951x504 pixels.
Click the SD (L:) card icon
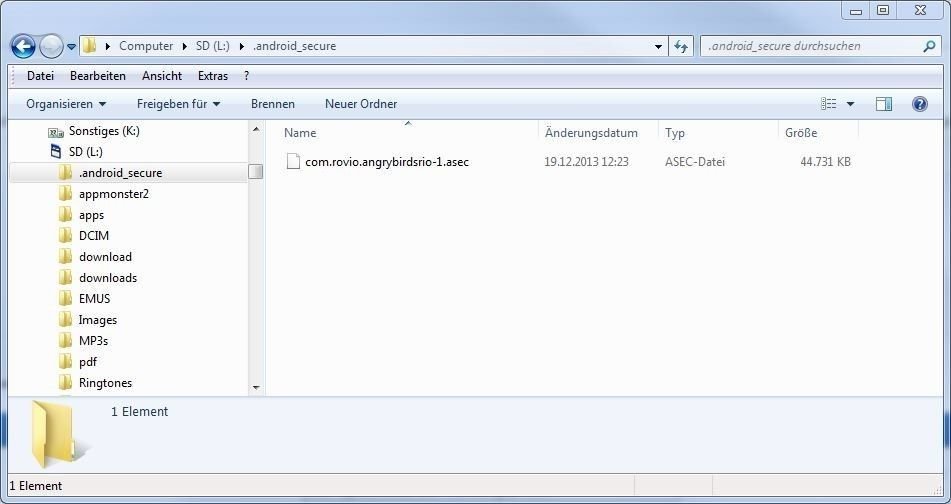click(56, 152)
